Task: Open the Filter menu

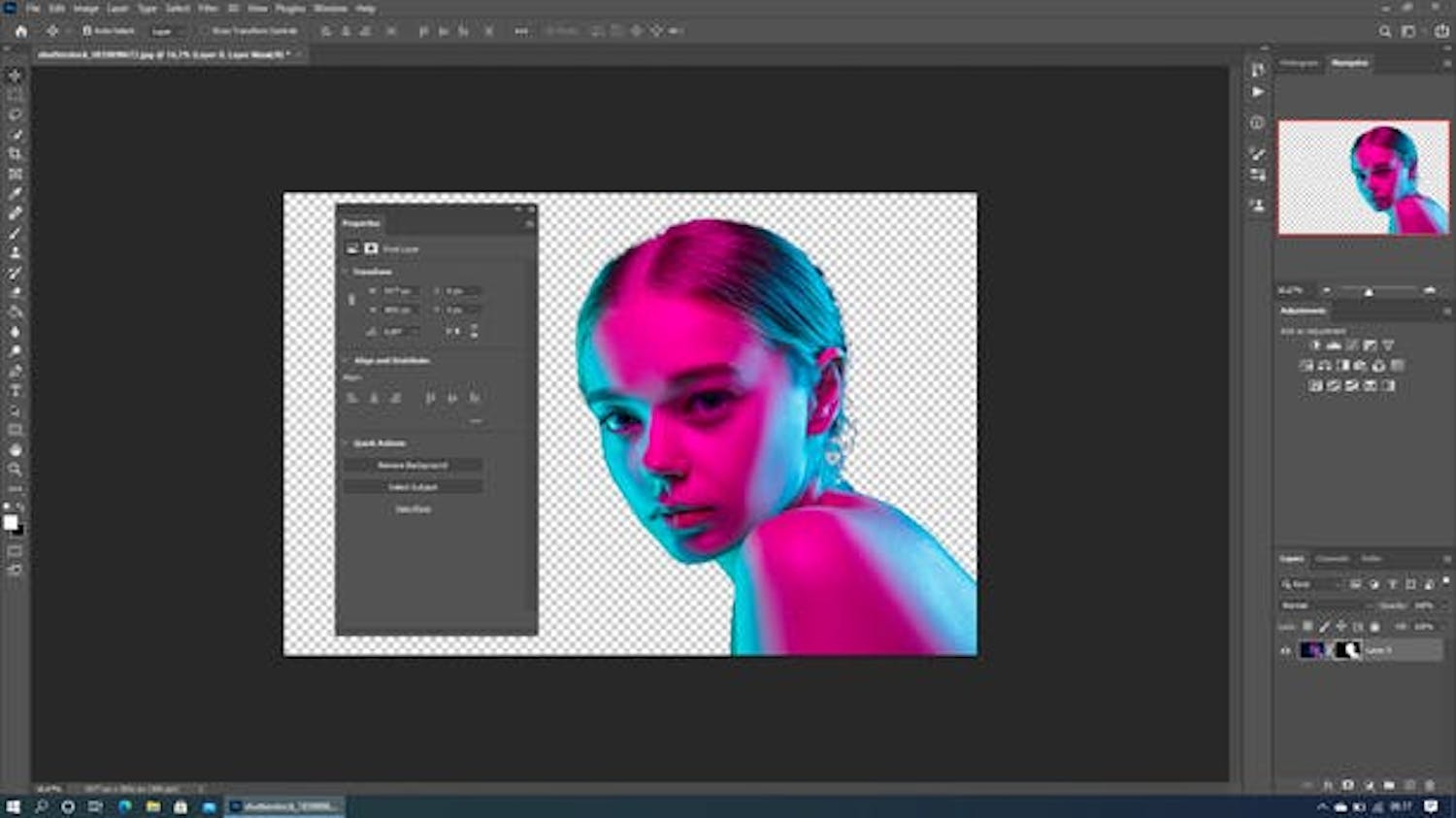Action: click(x=205, y=8)
